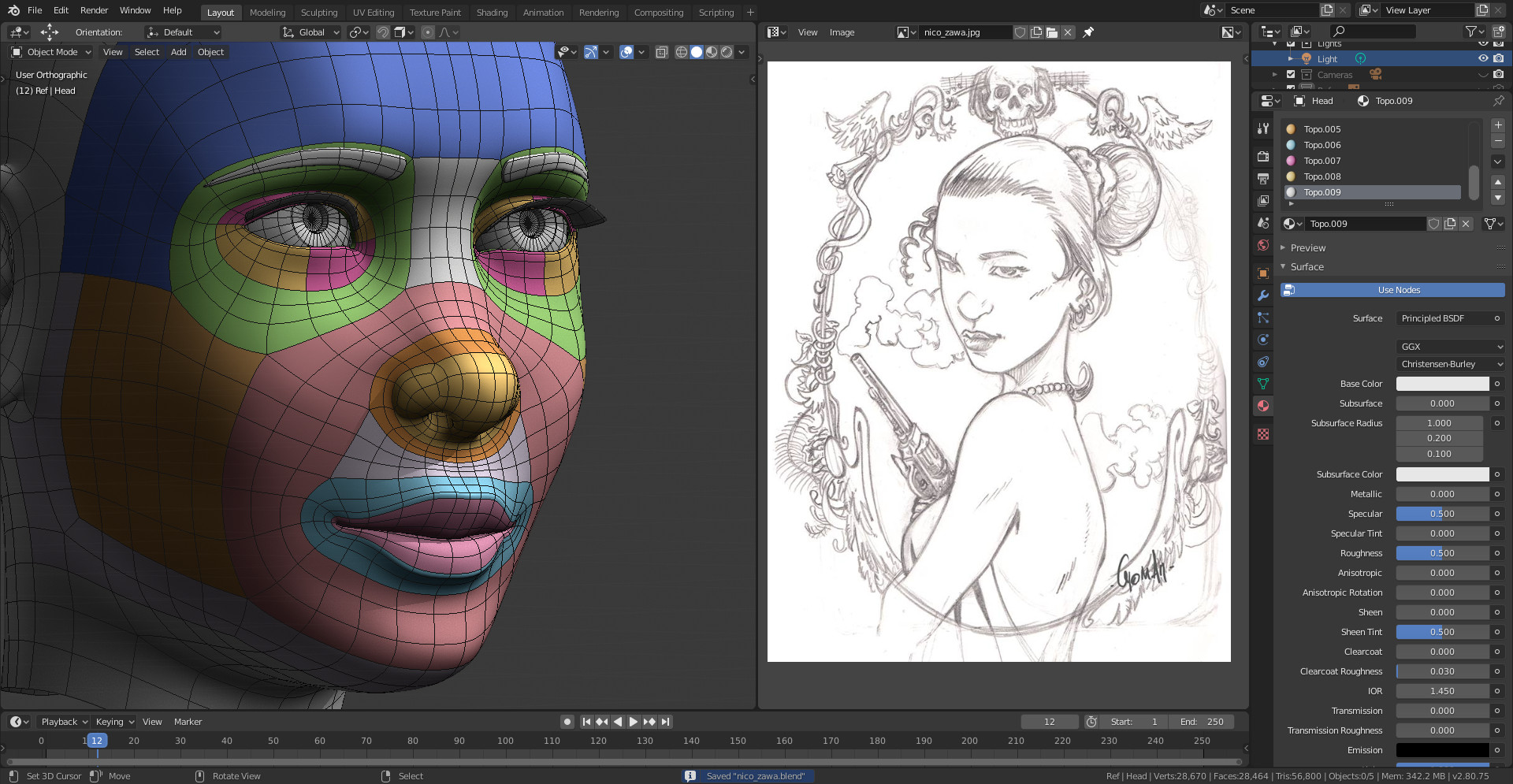
Task: Uncheck the Cameras collection checkbox
Action: click(1291, 74)
